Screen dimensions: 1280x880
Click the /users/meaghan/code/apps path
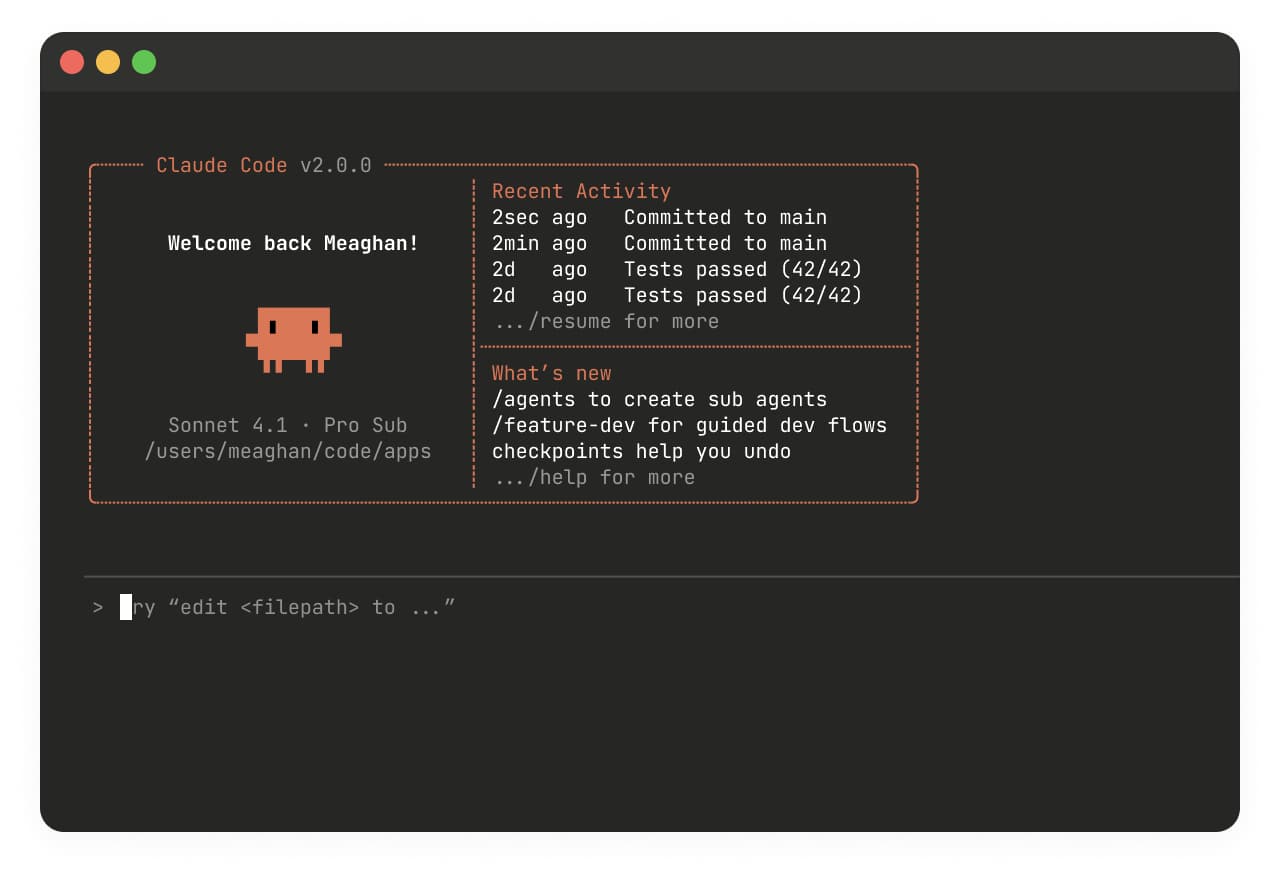(288, 451)
